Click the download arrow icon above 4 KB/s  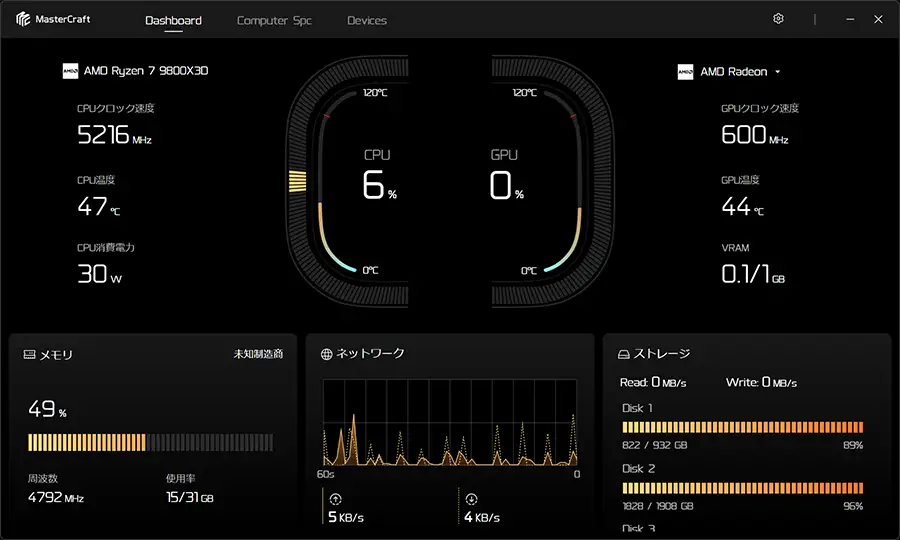[471, 499]
